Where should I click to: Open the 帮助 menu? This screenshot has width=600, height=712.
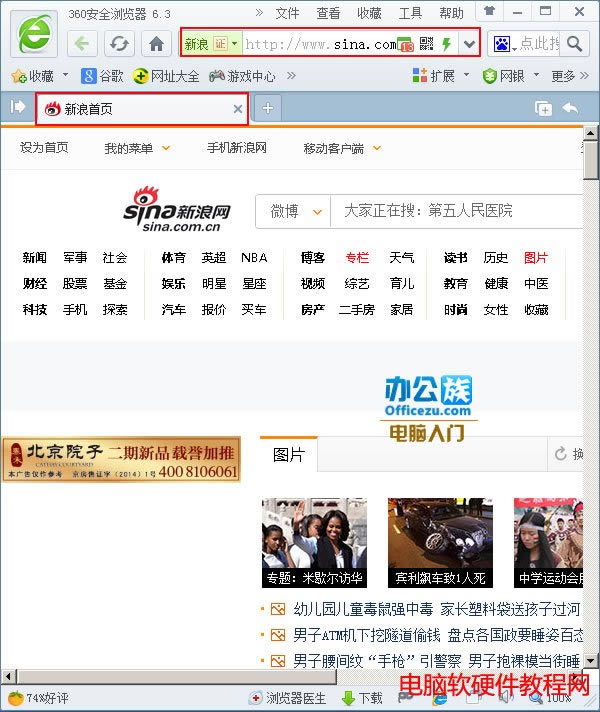pos(451,13)
